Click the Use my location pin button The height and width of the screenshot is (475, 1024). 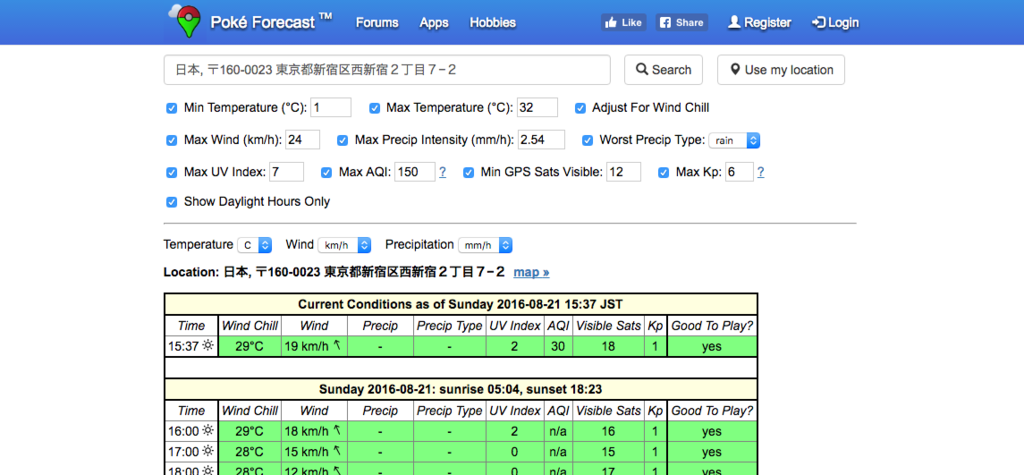(781, 70)
